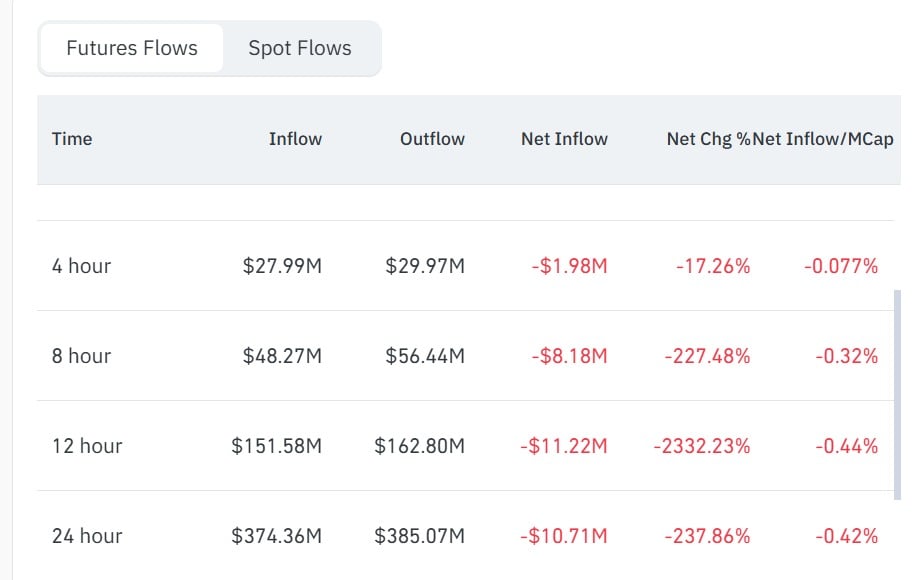Click the $56.44M outflow value
The image size is (923, 580).
pyautogui.click(x=425, y=356)
